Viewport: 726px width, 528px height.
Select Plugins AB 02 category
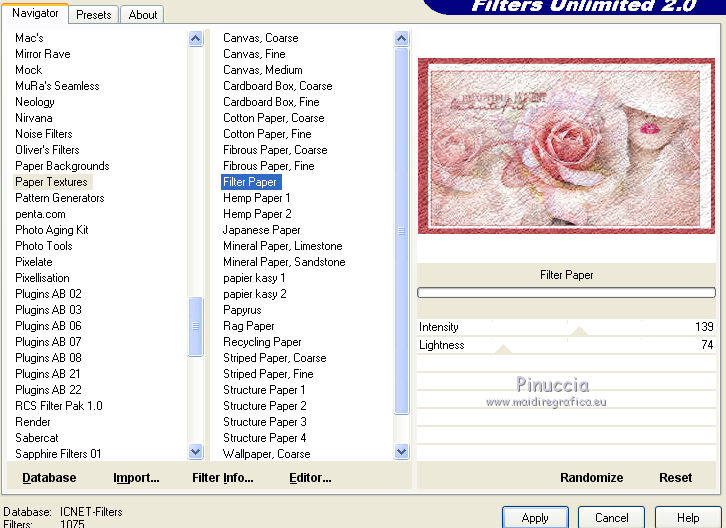pyautogui.click(x=48, y=294)
